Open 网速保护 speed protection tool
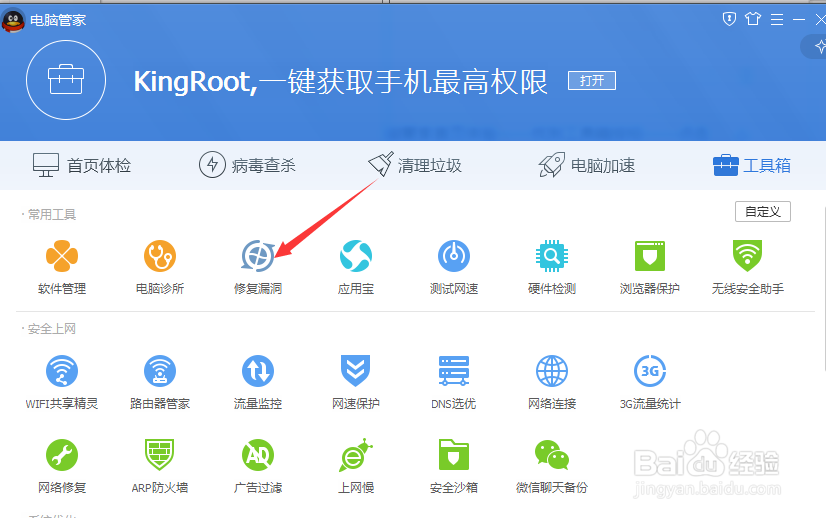The width and height of the screenshot is (826, 518). tap(356, 383)
